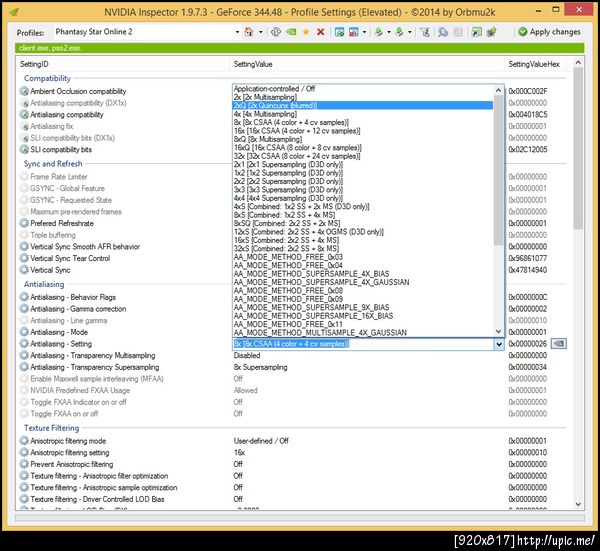
Task: Click the green NVIDIA restore icon
Action: 291,32
